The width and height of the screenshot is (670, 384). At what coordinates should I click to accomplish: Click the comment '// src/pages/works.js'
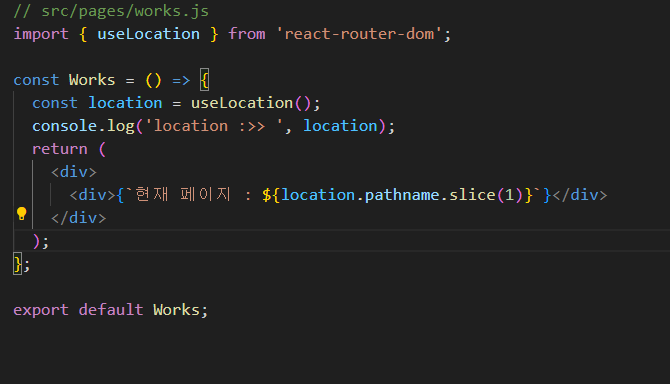click(111, 11)
